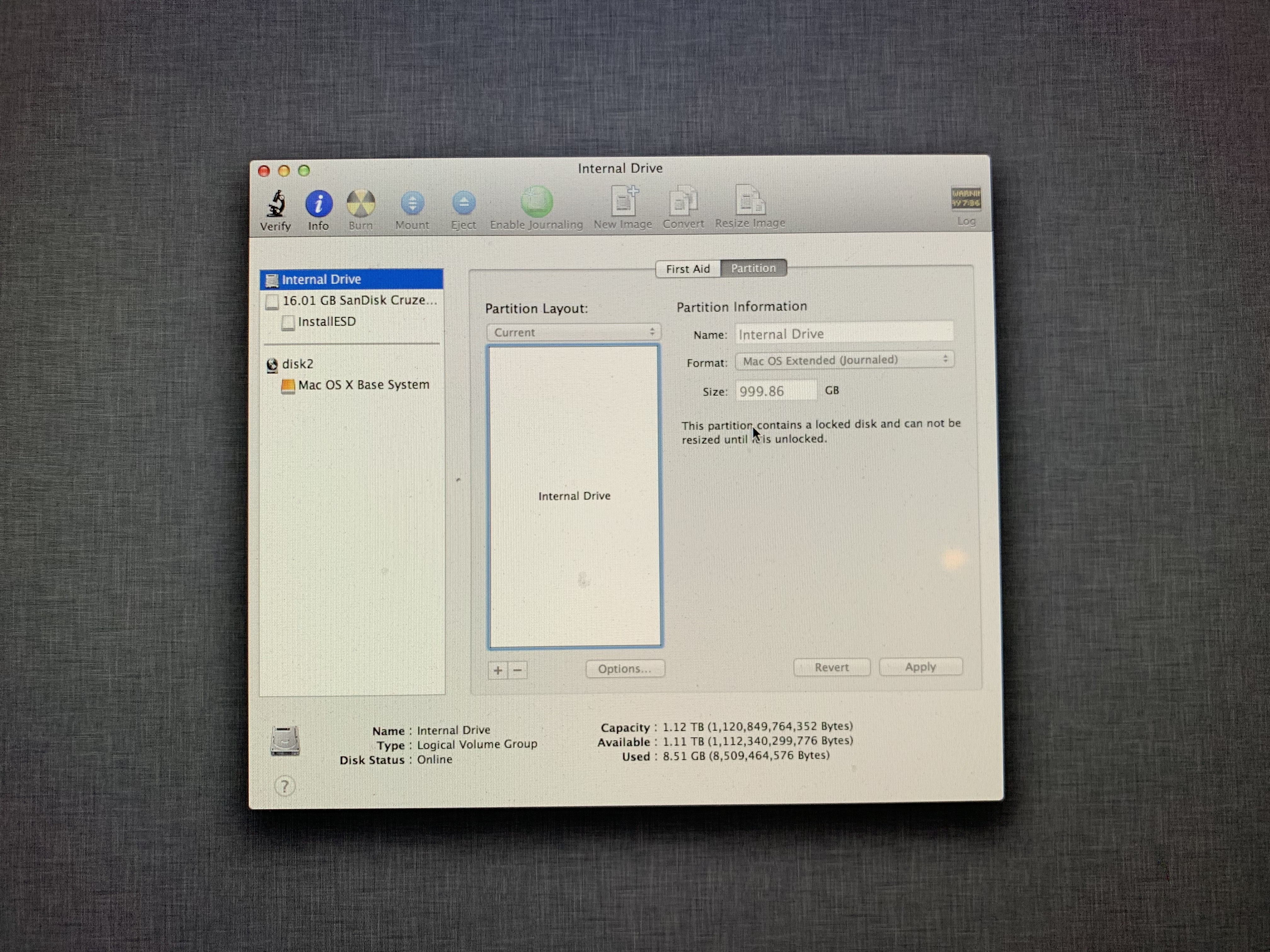
Task: Open the Format Mac OS Extended dropdown
Action: tap(844, 360)
